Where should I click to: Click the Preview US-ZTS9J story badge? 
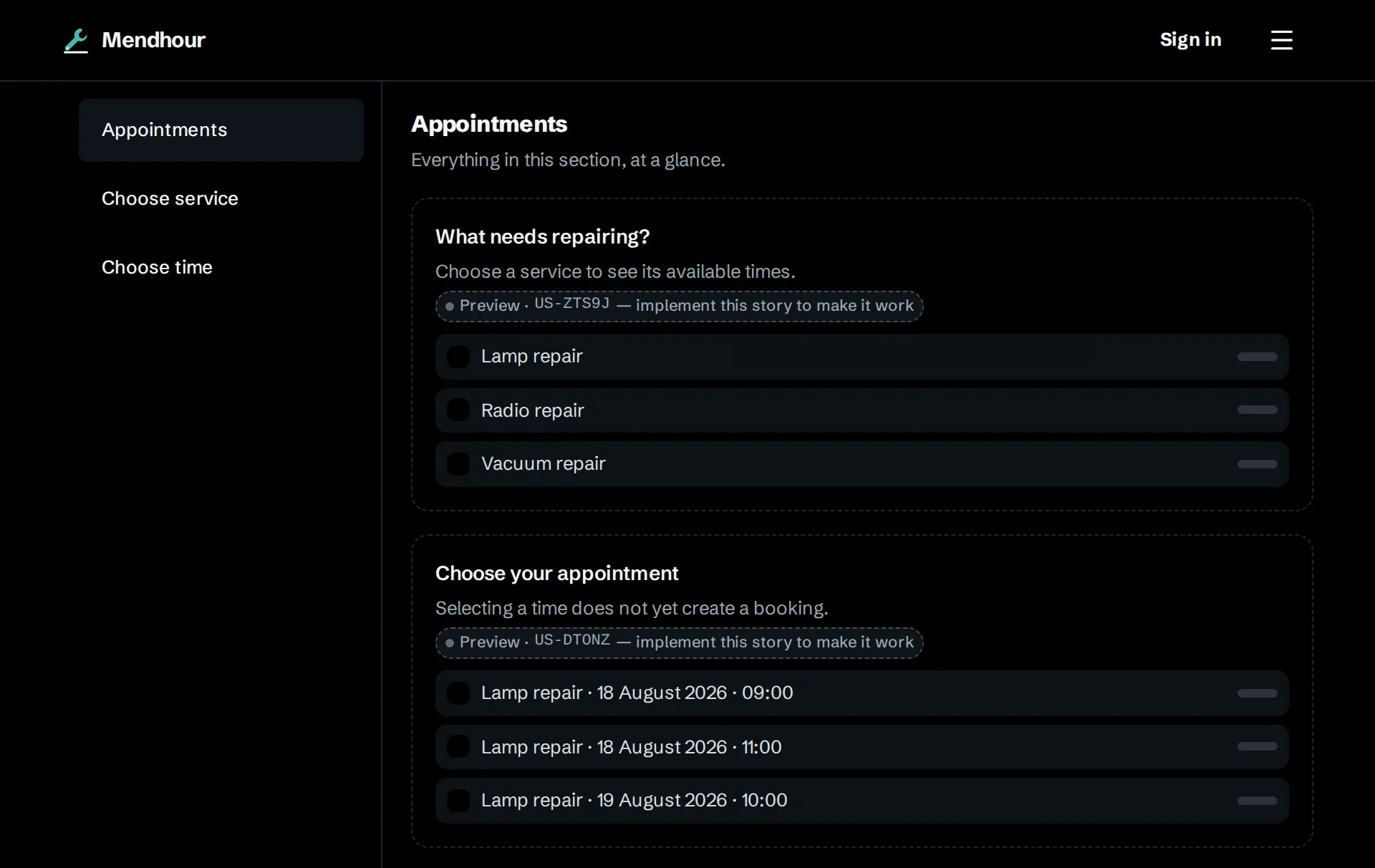[679, 306]
